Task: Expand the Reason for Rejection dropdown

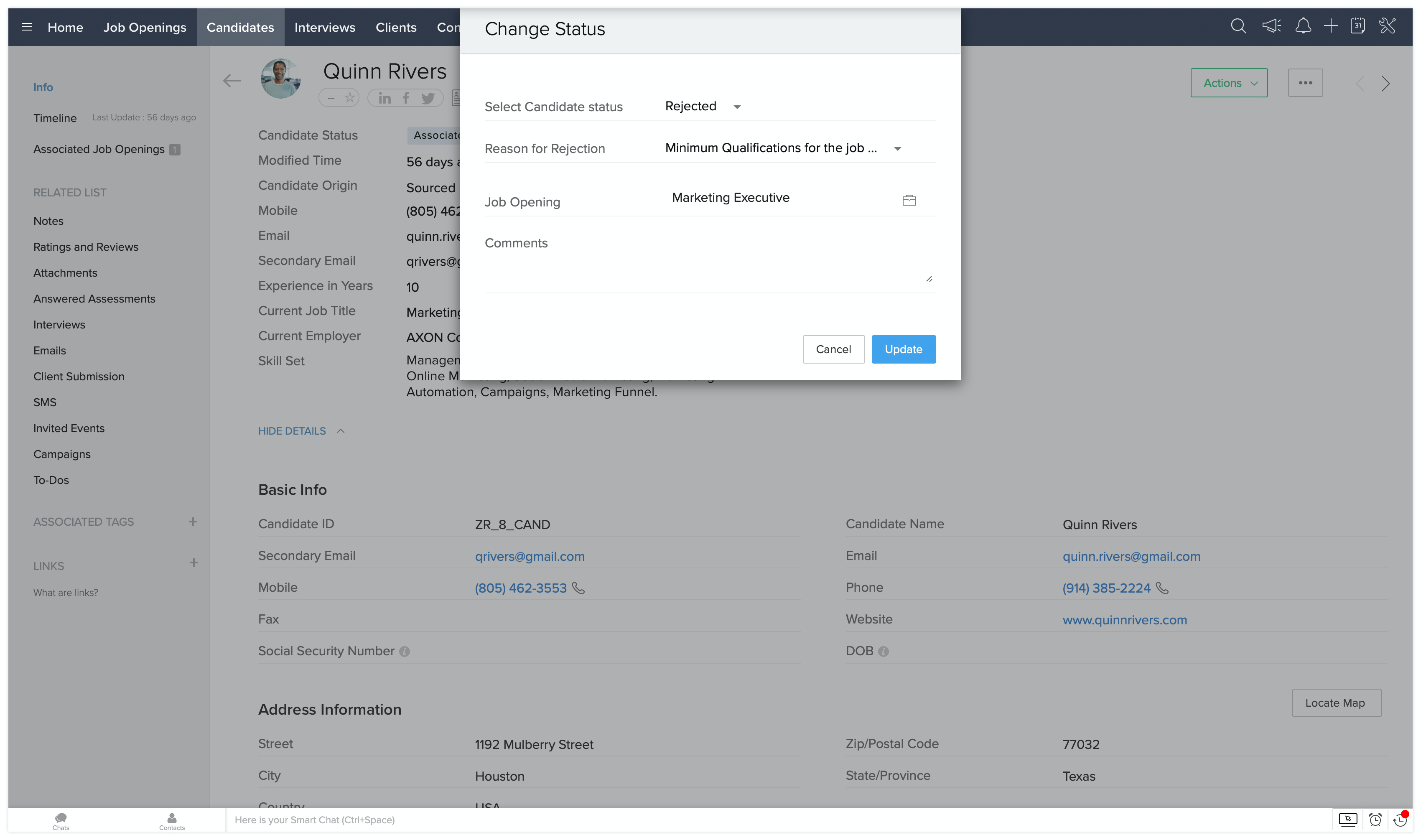Action: click(782, 148)
